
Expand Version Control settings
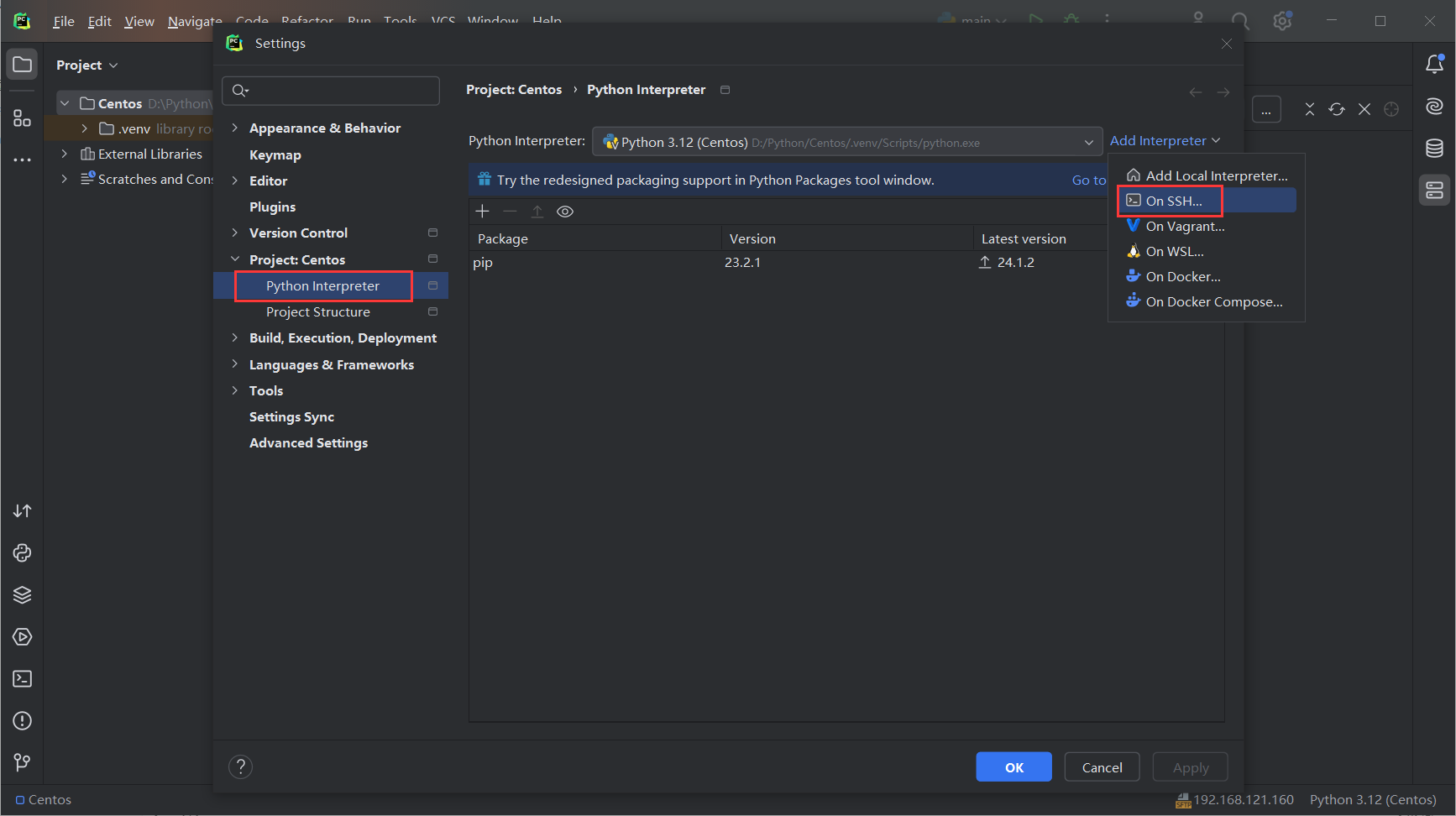click(235, 233)
